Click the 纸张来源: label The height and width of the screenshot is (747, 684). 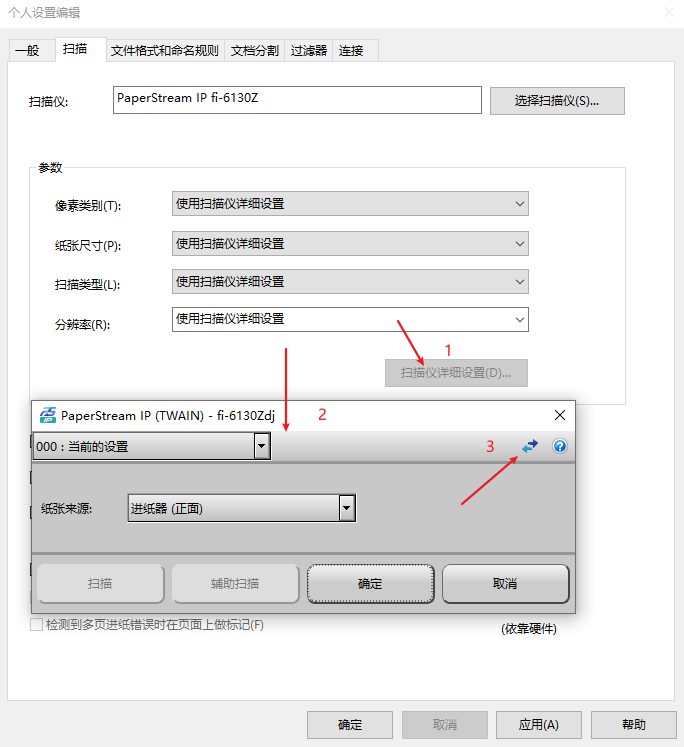pyautogui.click(x=67, y=509)
